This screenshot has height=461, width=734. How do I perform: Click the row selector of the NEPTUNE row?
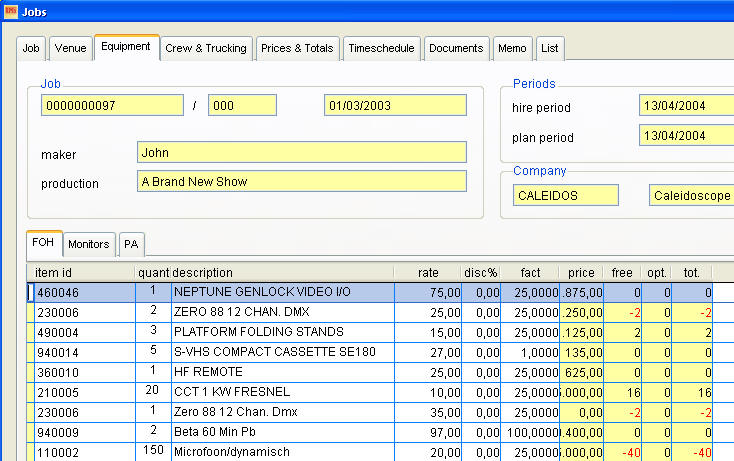tap(31, 293)
